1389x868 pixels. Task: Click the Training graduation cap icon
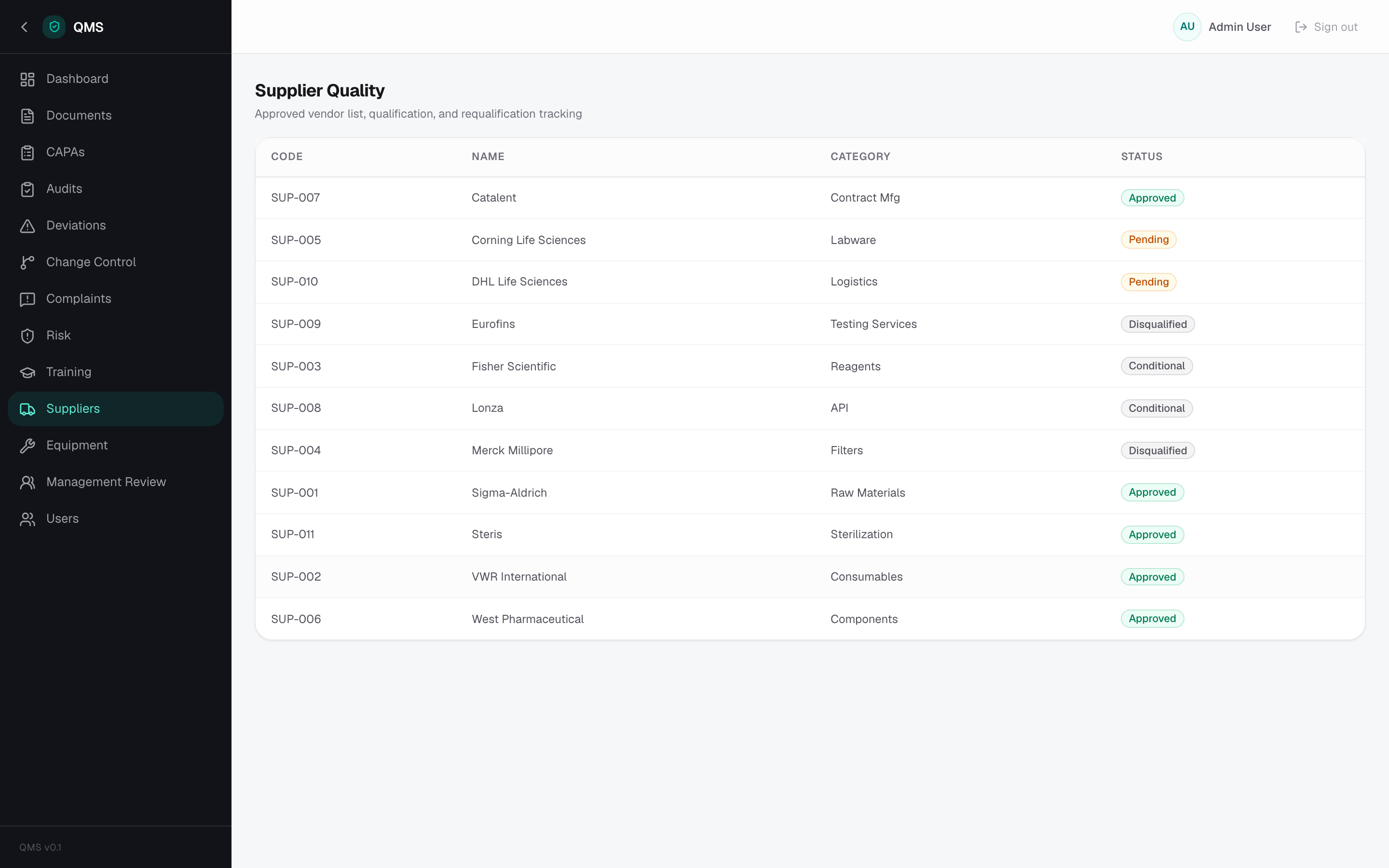pos(27,373)
